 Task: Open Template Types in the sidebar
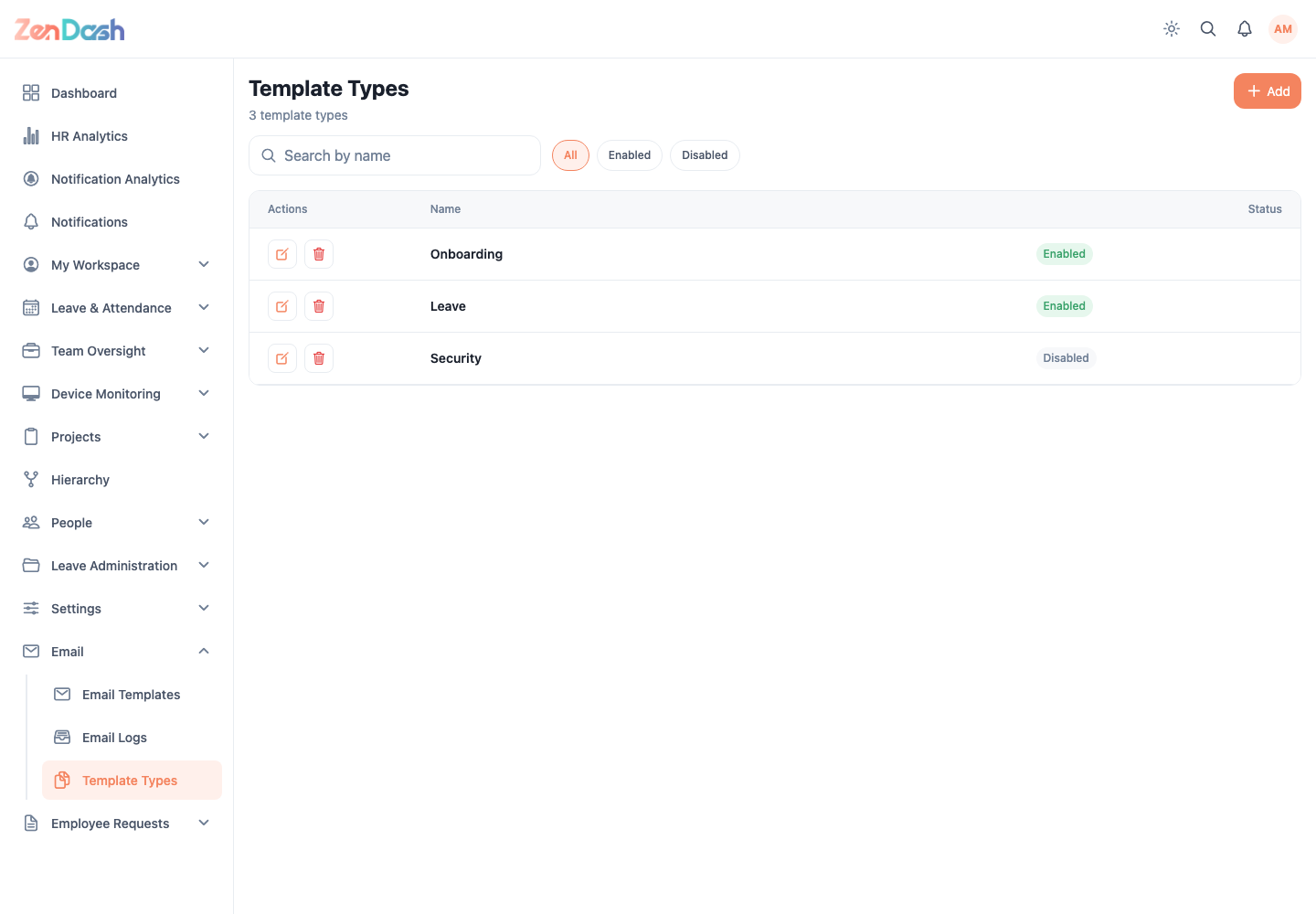[132, 781]
